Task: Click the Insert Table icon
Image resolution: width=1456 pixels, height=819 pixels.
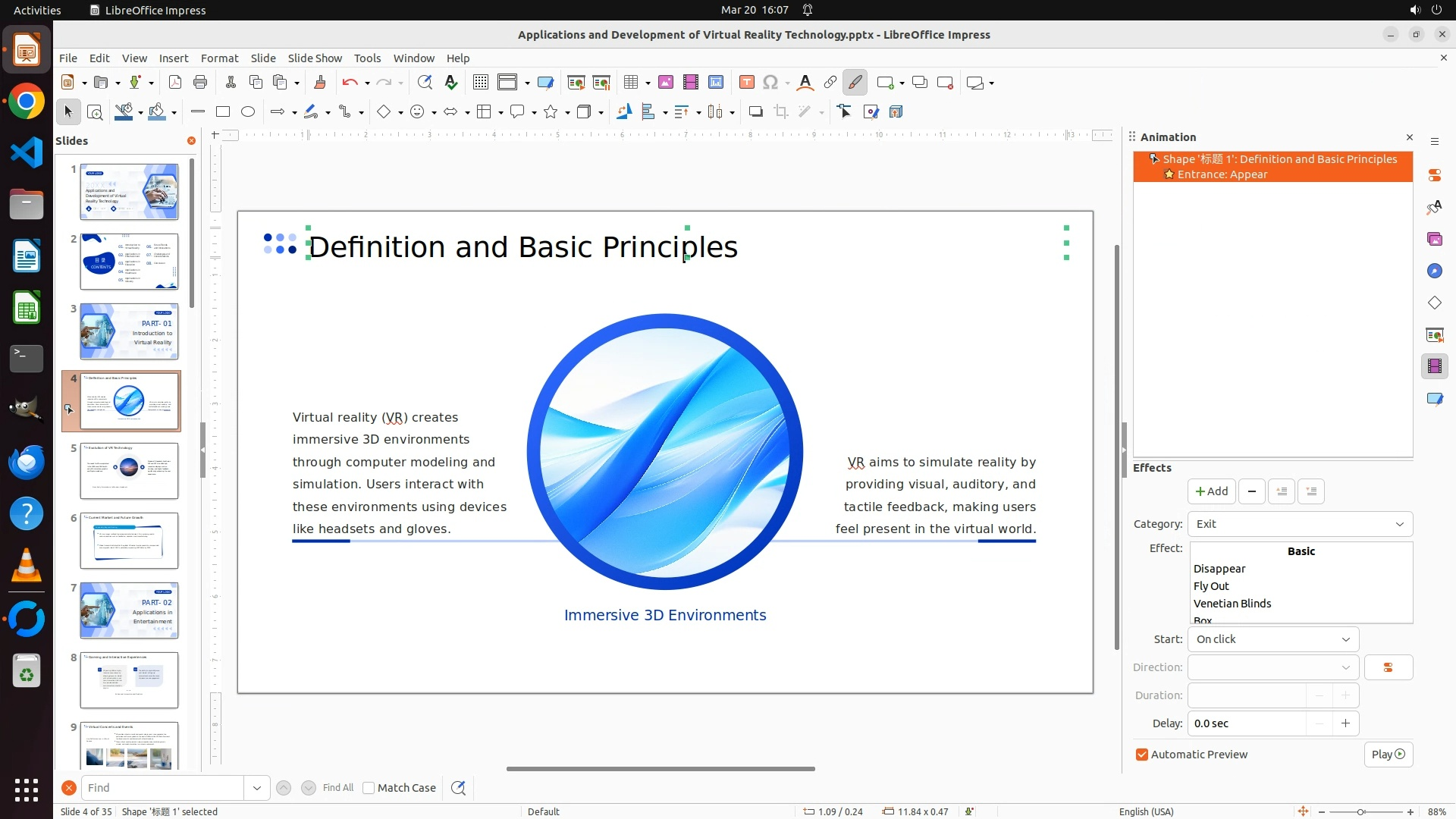Action: 631,83
